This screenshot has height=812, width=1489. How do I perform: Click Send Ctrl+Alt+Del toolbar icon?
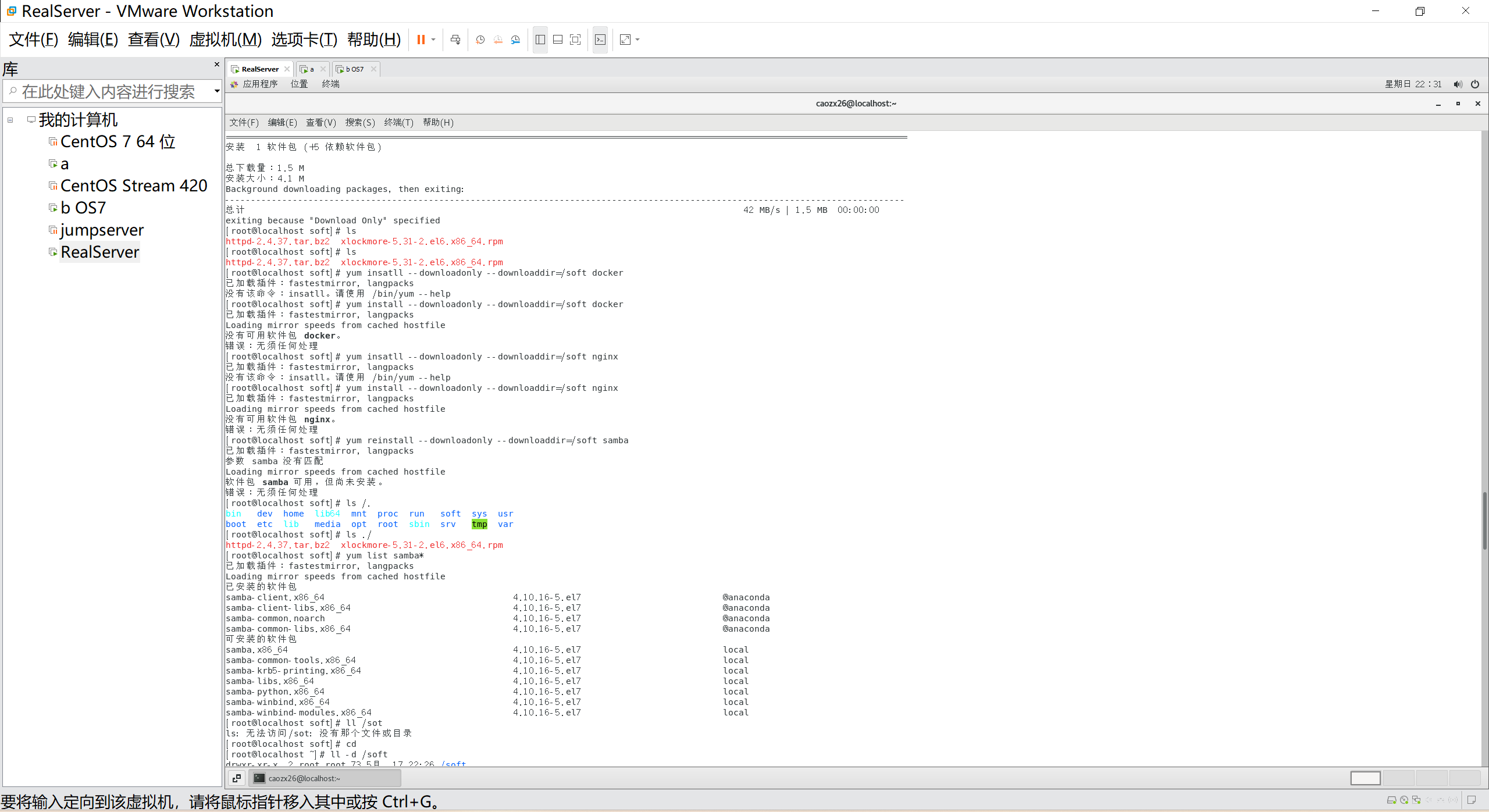click(x=455, y=40)
